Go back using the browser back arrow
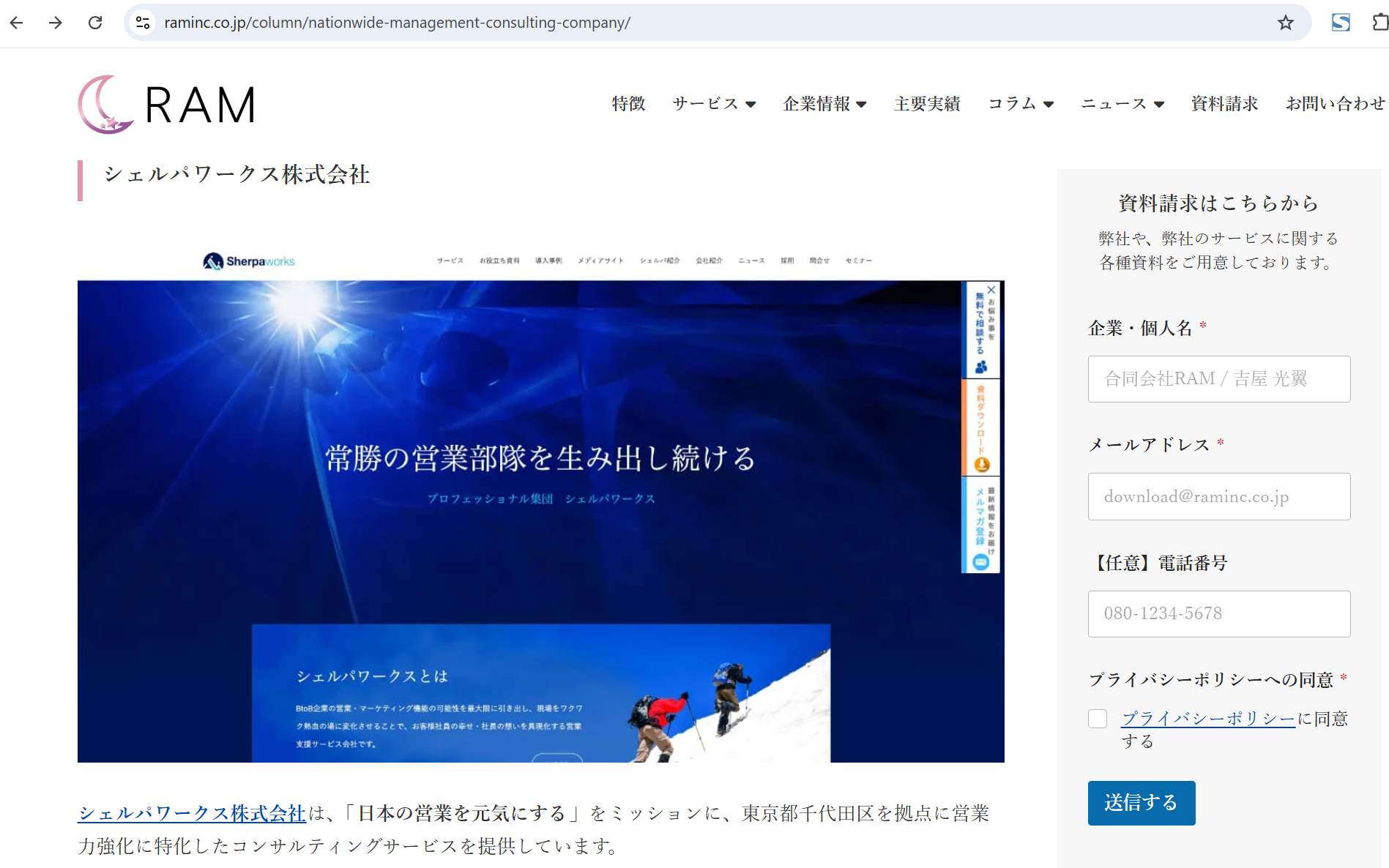 16,23
